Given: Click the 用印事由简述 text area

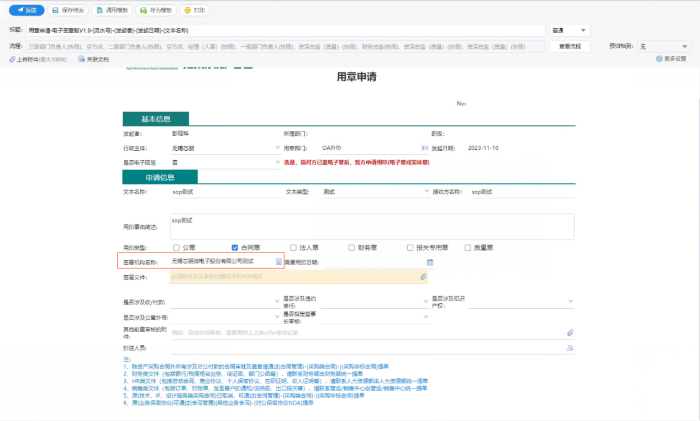Looking at the screenshot, I should (350, 226).
